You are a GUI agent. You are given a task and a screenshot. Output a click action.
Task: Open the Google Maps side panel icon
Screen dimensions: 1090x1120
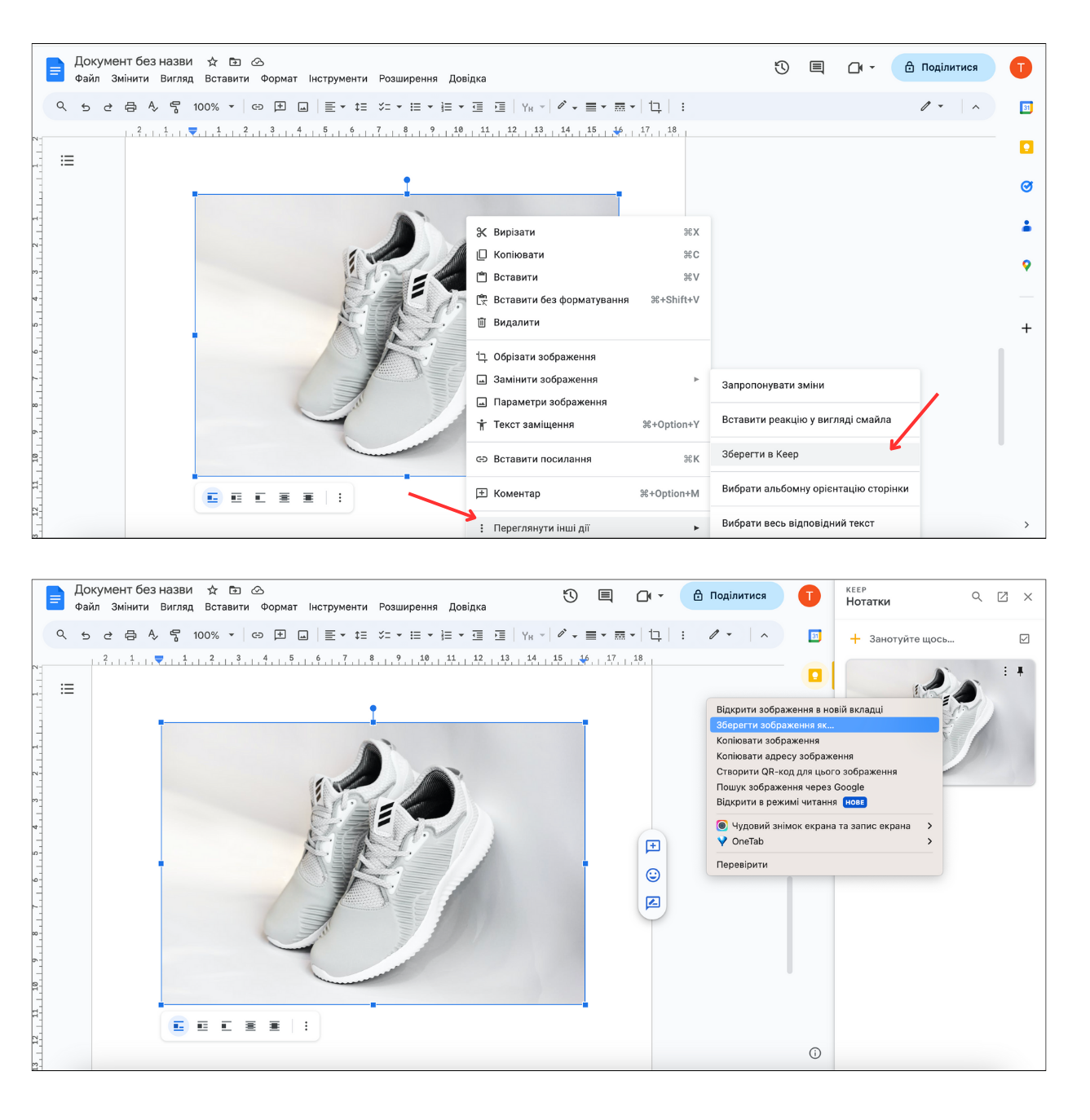[x=1026, y=265]
